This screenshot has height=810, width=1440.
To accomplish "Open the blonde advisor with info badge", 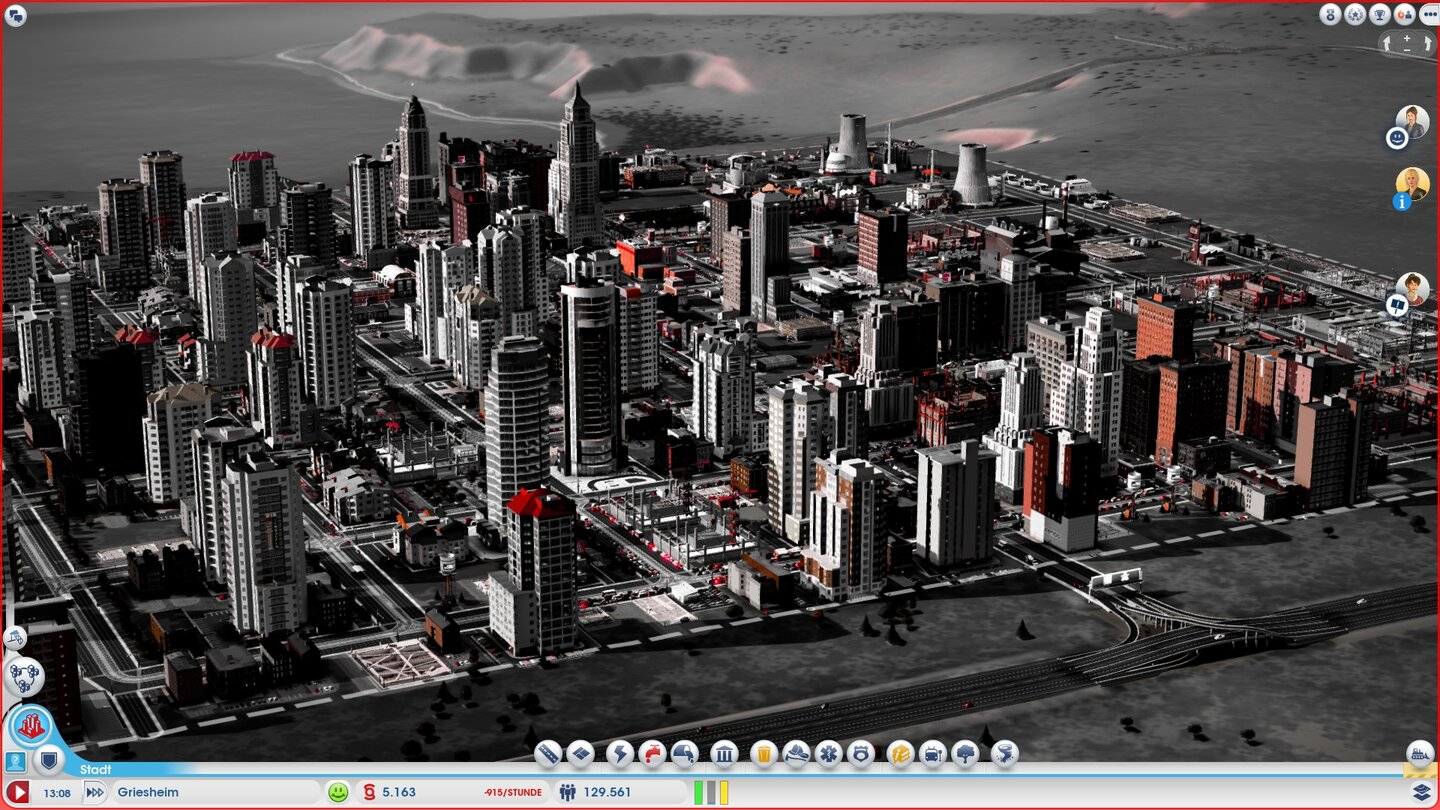I will click(x=1413, y=184).
